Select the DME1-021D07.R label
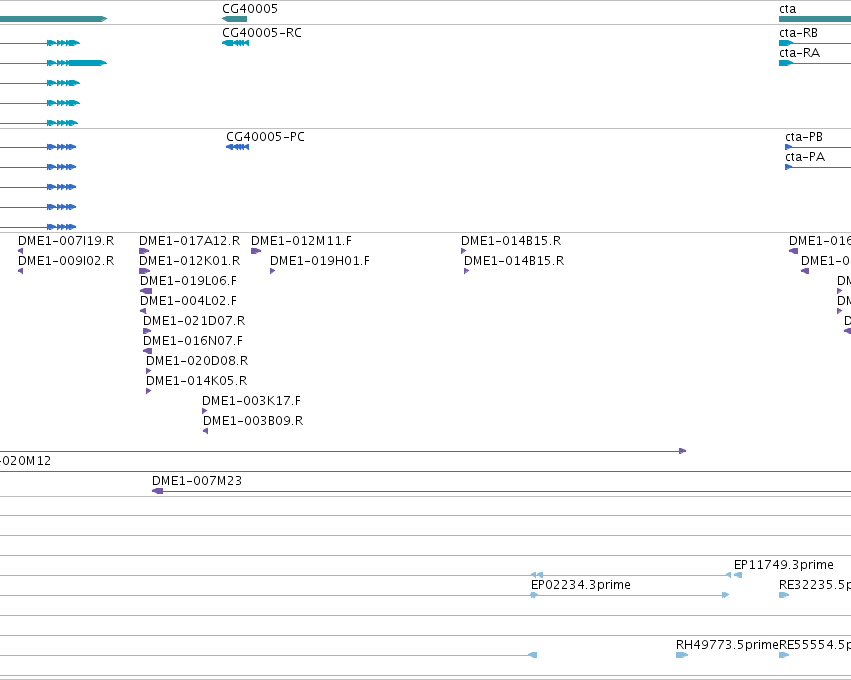851x680 pixels. point(194,321)
